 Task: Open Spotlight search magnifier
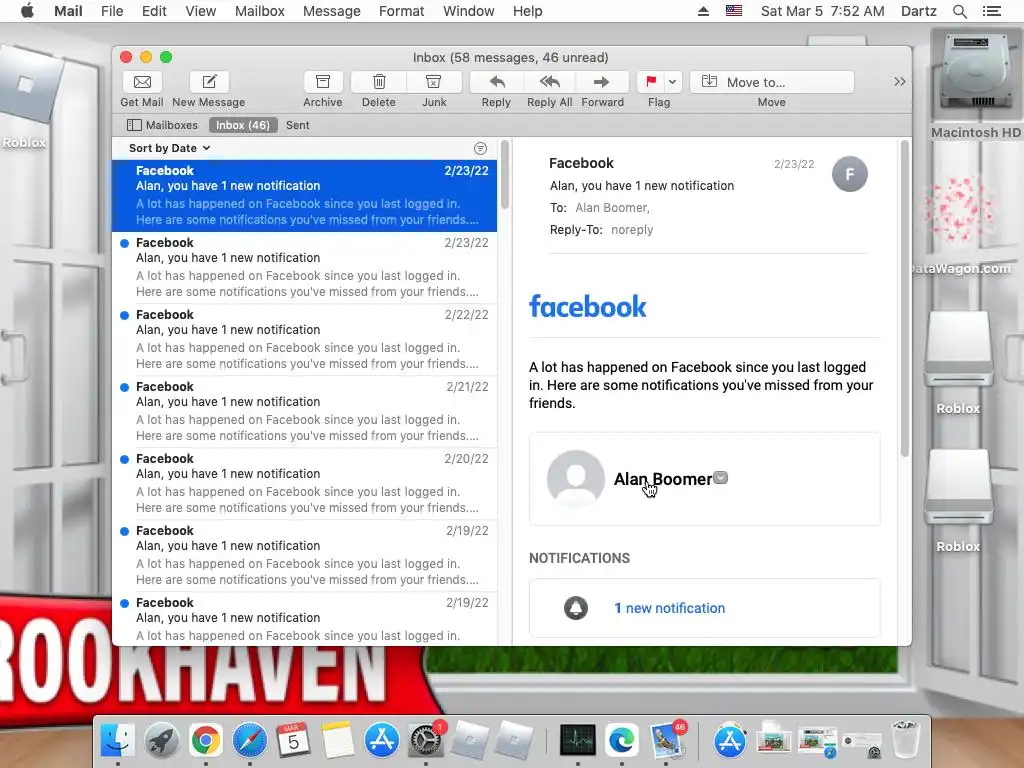click(960, 11)
